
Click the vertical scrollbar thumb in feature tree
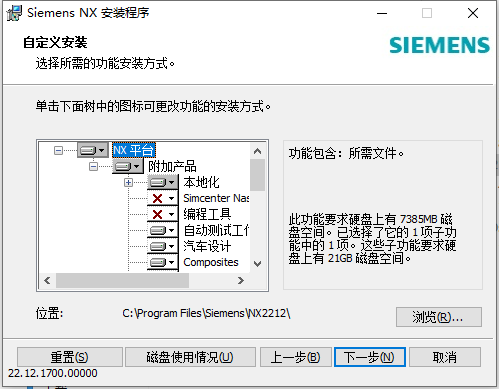coord(257,175)
